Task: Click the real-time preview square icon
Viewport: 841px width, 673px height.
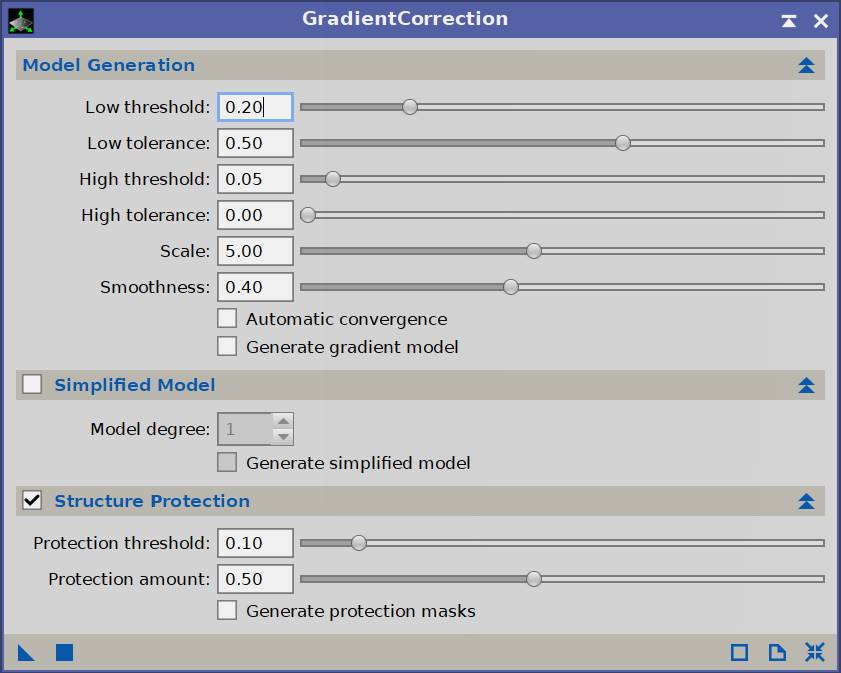Action: click(x=740, y=653)
